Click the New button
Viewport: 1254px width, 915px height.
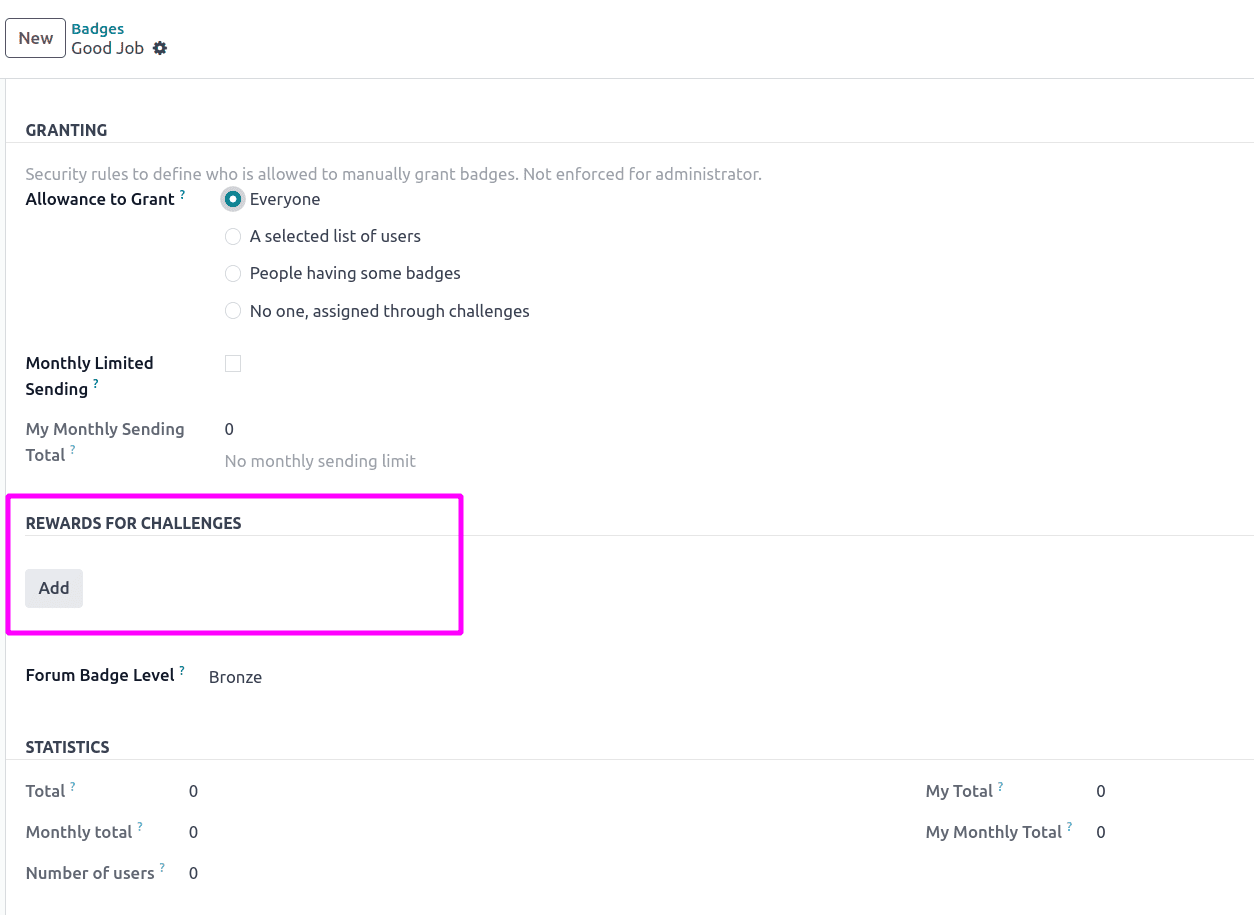point(35,38)
